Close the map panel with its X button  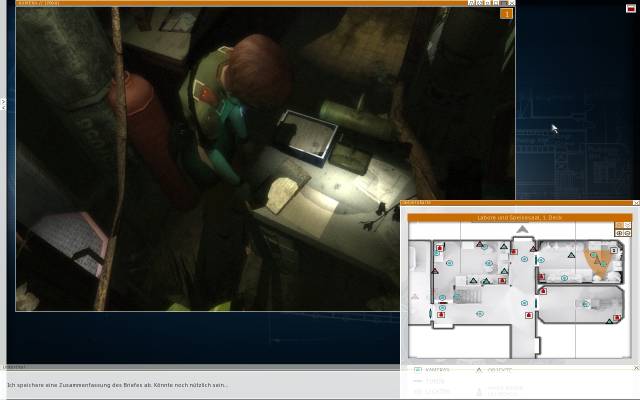[632, 203]
